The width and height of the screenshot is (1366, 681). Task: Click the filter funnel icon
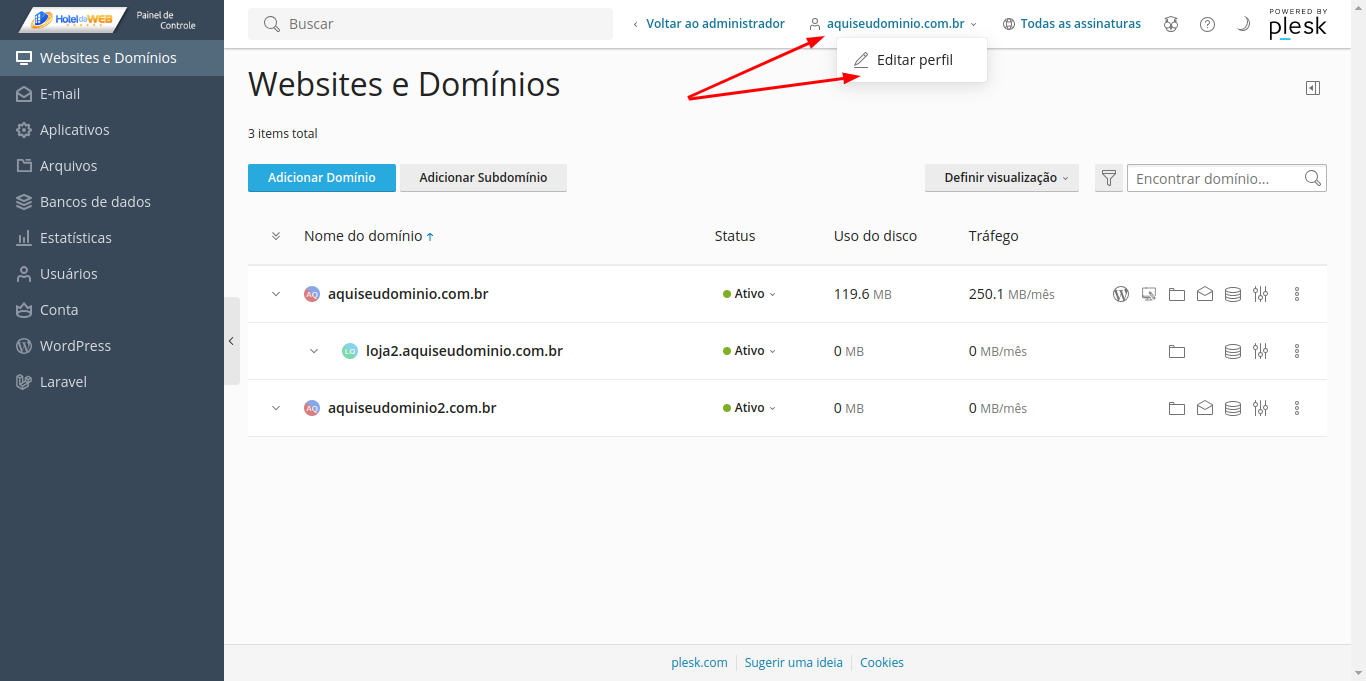(x=1108, y=178)
